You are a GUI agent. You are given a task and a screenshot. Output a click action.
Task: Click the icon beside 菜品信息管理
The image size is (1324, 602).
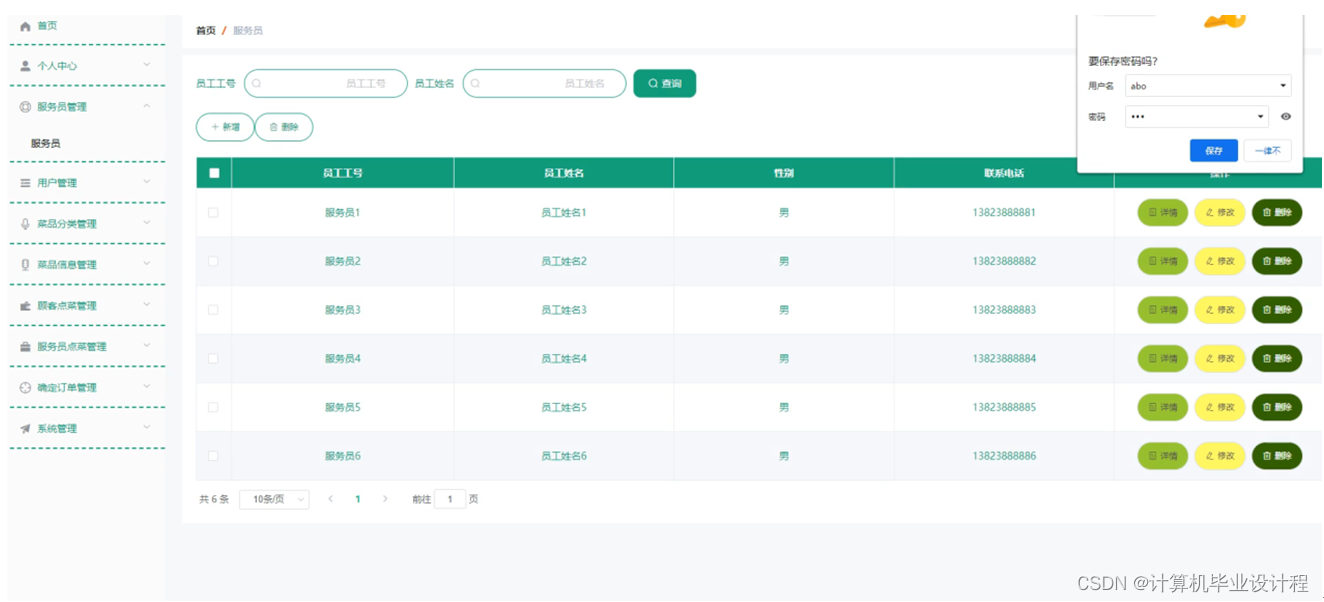point(26,265)
